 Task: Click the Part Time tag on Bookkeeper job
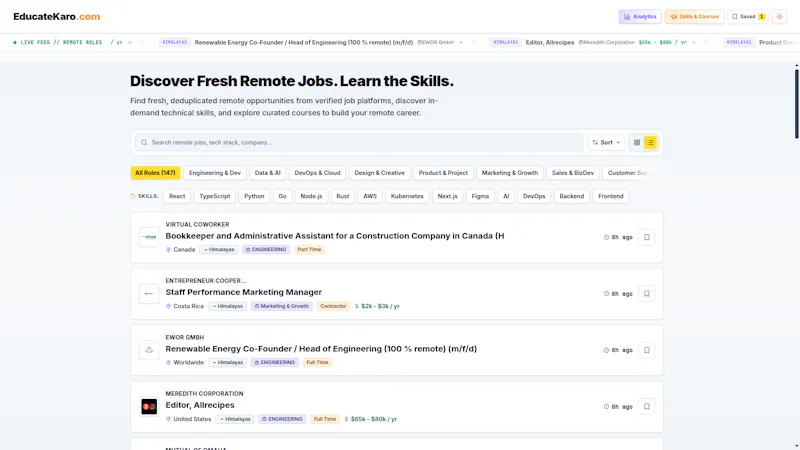coord(309,249)
